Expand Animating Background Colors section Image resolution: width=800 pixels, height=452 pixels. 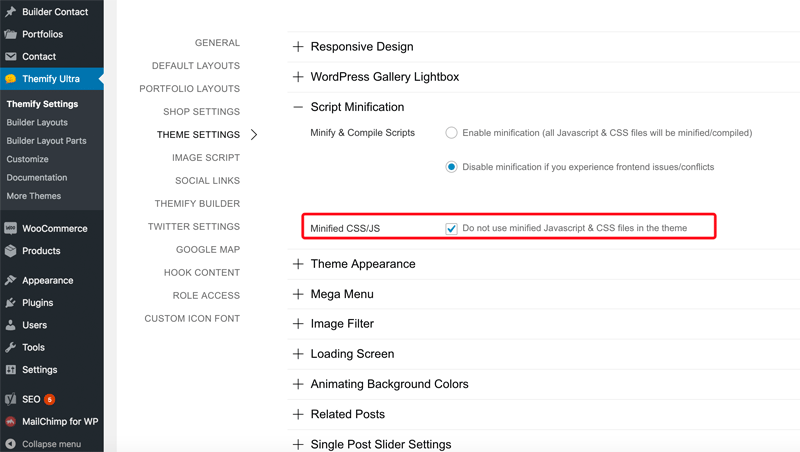click(298, 384)
